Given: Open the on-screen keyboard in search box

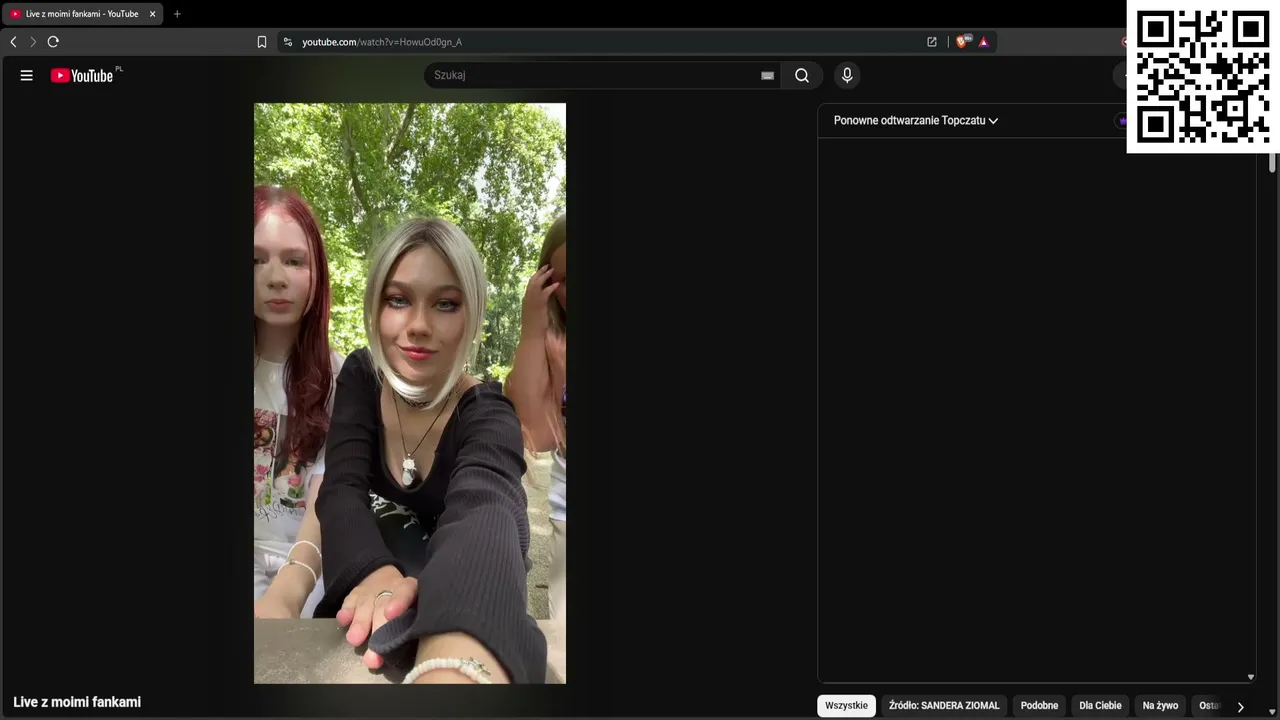Looking at the screenshot, I should (x=767, y=75).
